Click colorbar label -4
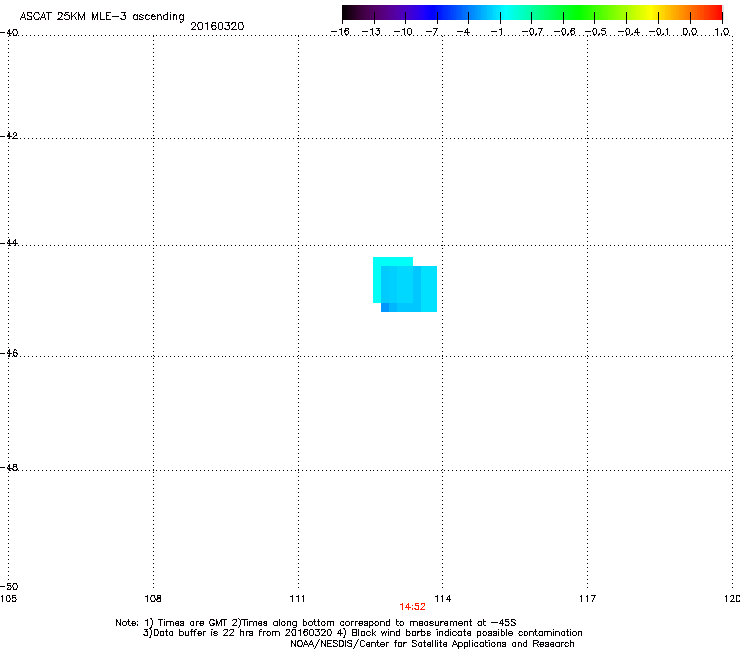Viewport: 740px width, 650px height. pos(463,32)
